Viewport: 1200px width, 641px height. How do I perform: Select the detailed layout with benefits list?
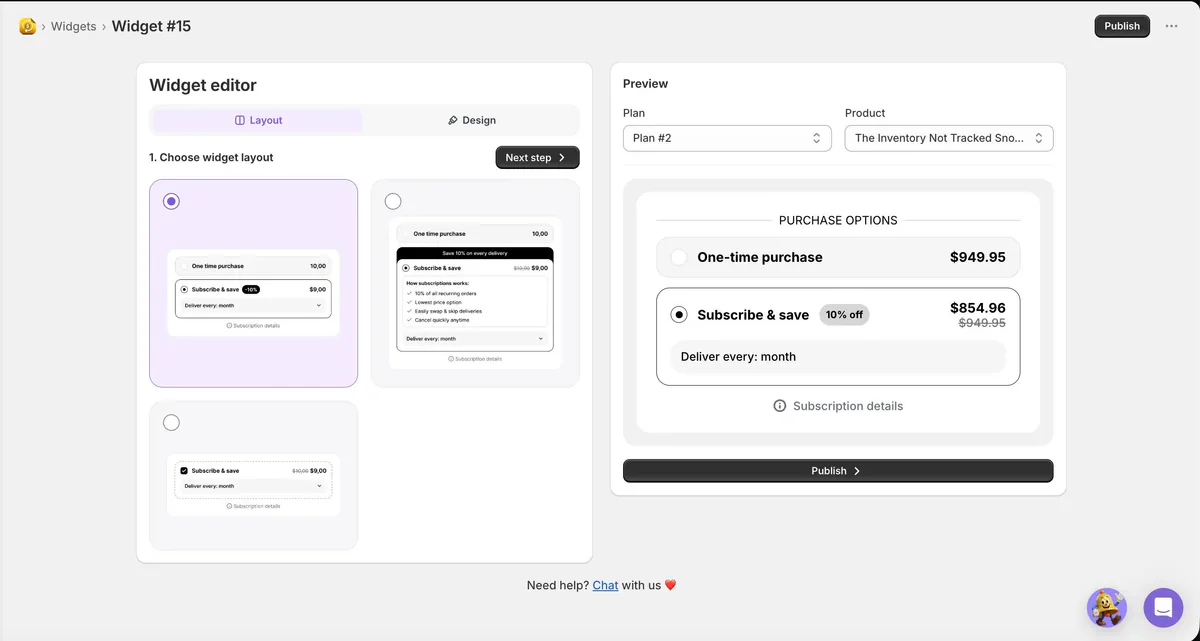393,201
